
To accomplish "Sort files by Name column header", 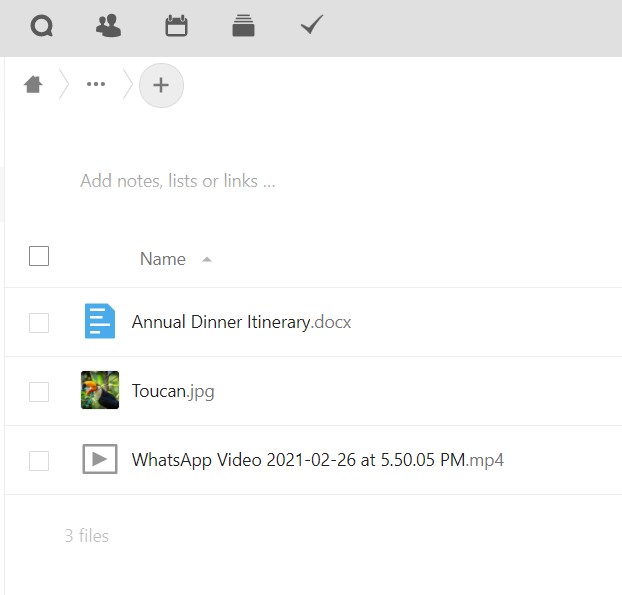I will click(163, 259).
